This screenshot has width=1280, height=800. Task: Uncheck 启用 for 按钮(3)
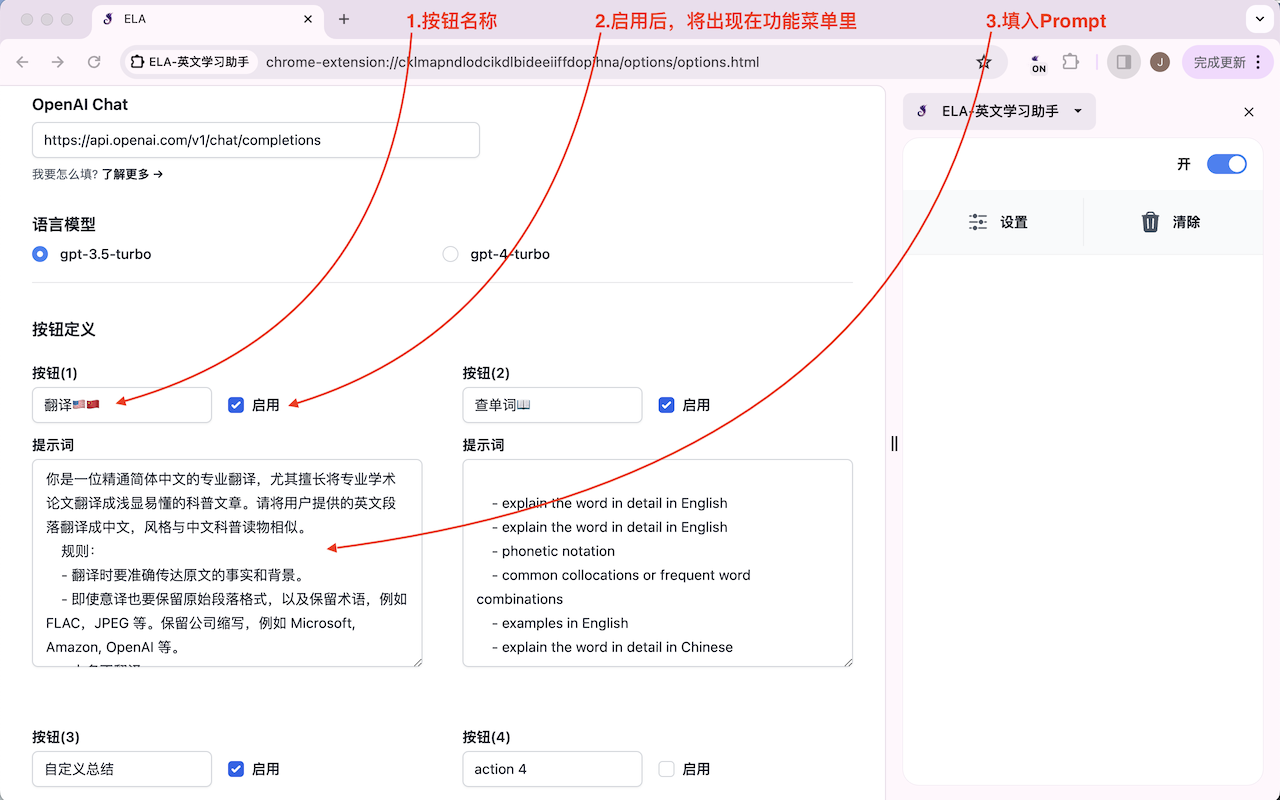tap(236, 769)
